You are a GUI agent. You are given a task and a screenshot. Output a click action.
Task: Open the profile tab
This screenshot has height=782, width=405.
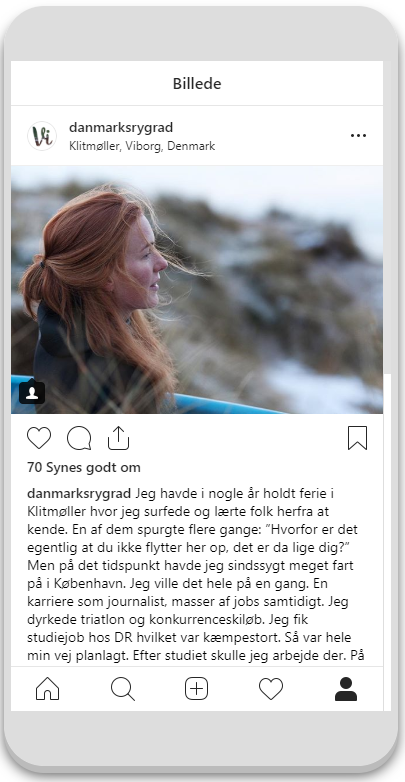tap(346, 689)
